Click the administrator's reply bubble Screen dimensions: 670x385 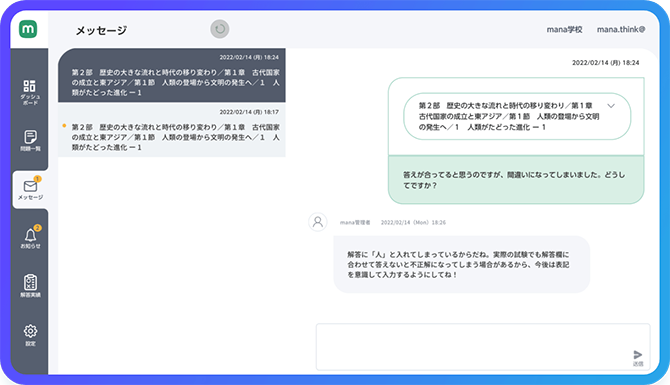pos(461,265)
